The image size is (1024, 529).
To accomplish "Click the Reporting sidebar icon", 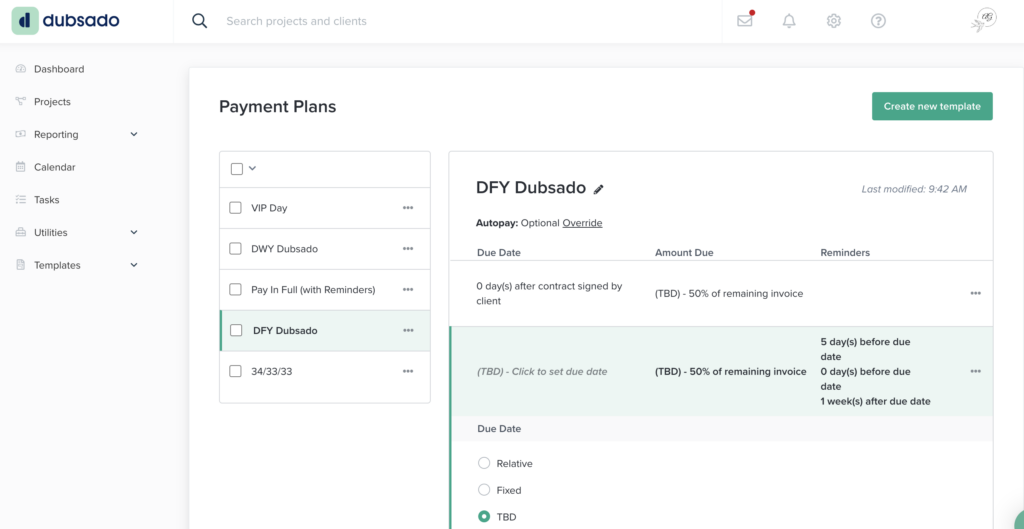I will pyautogui.click(x=20, y=134).
